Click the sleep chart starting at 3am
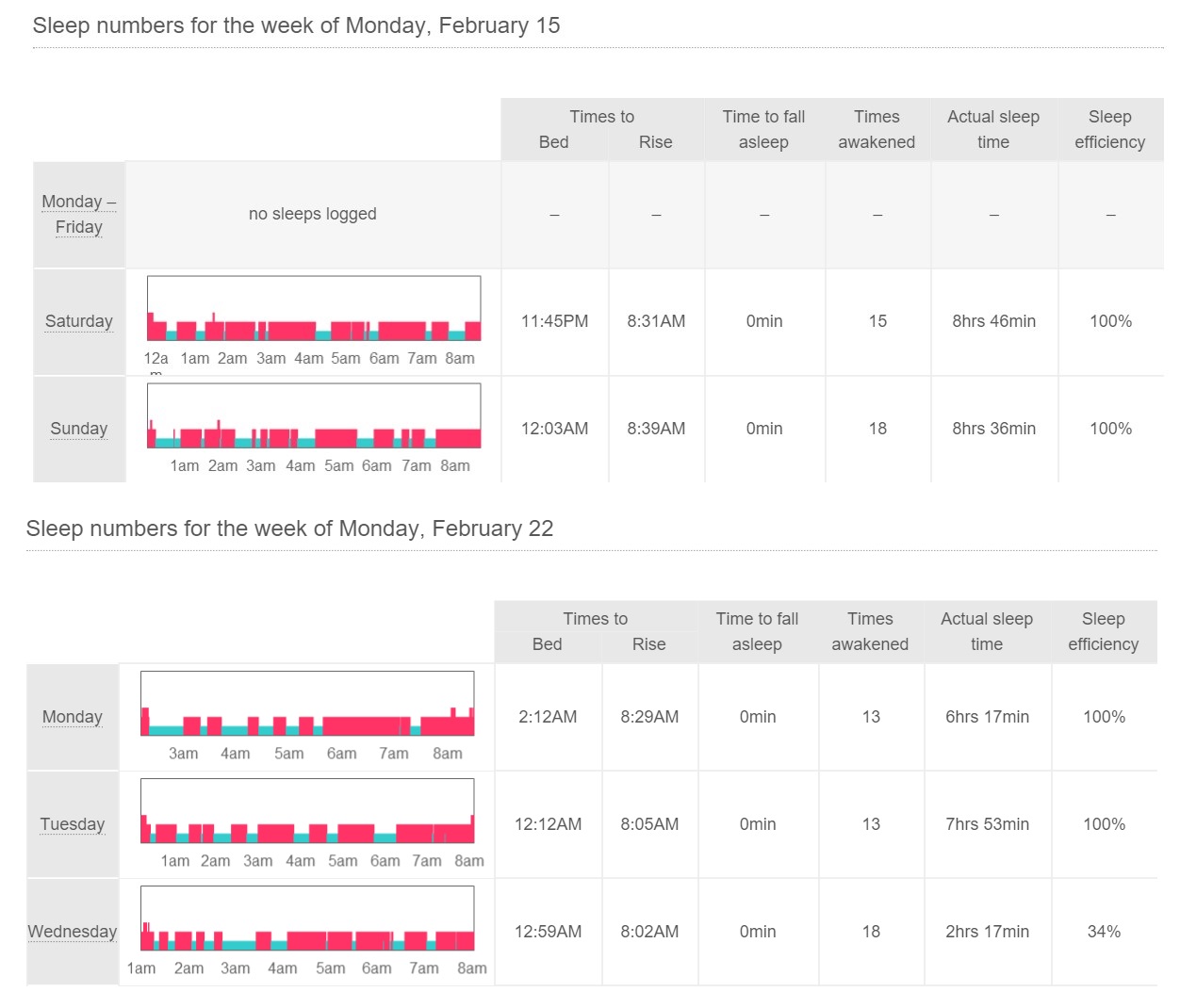This screenshot has height=1008, width=1180. pos(306,704)
